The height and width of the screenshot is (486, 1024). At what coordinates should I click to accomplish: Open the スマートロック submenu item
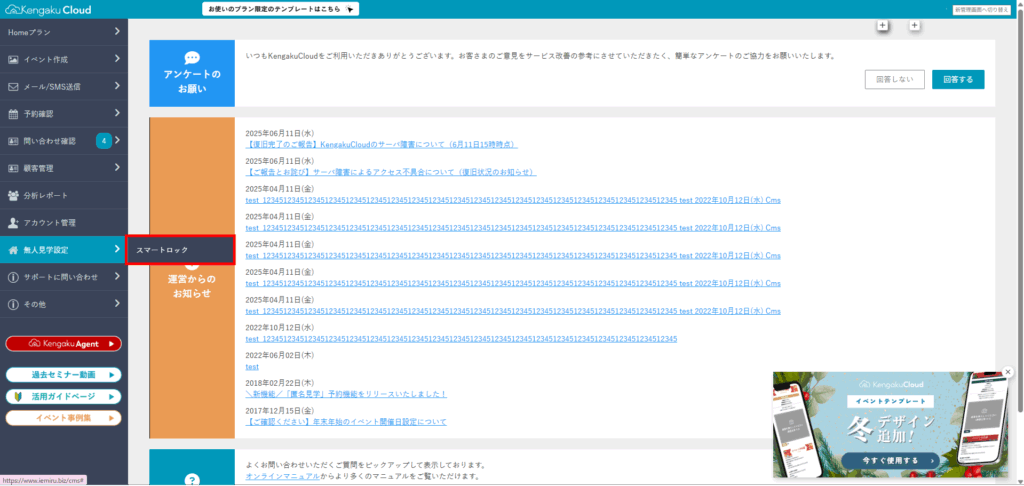180,250
